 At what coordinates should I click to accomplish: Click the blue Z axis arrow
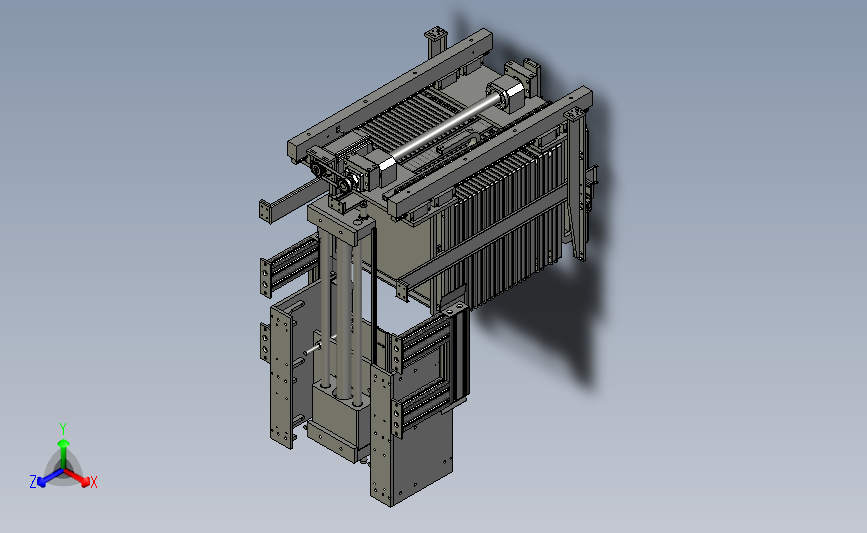click(x=49, y=478)
